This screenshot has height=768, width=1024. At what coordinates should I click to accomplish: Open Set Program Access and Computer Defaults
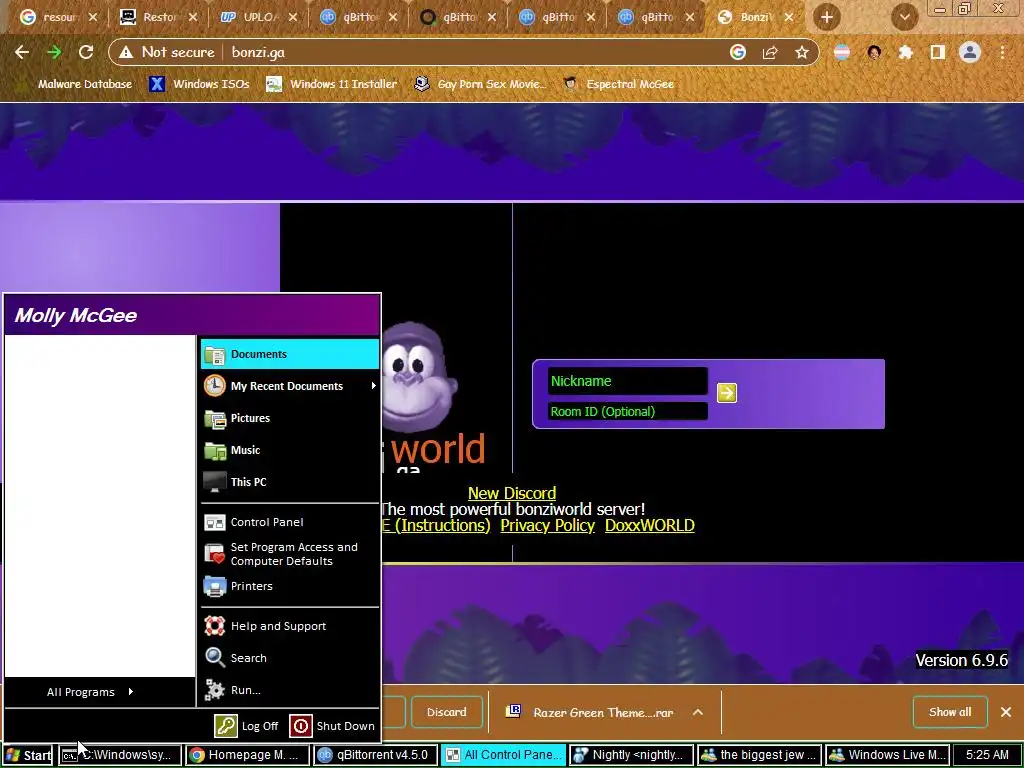[289, 554]
